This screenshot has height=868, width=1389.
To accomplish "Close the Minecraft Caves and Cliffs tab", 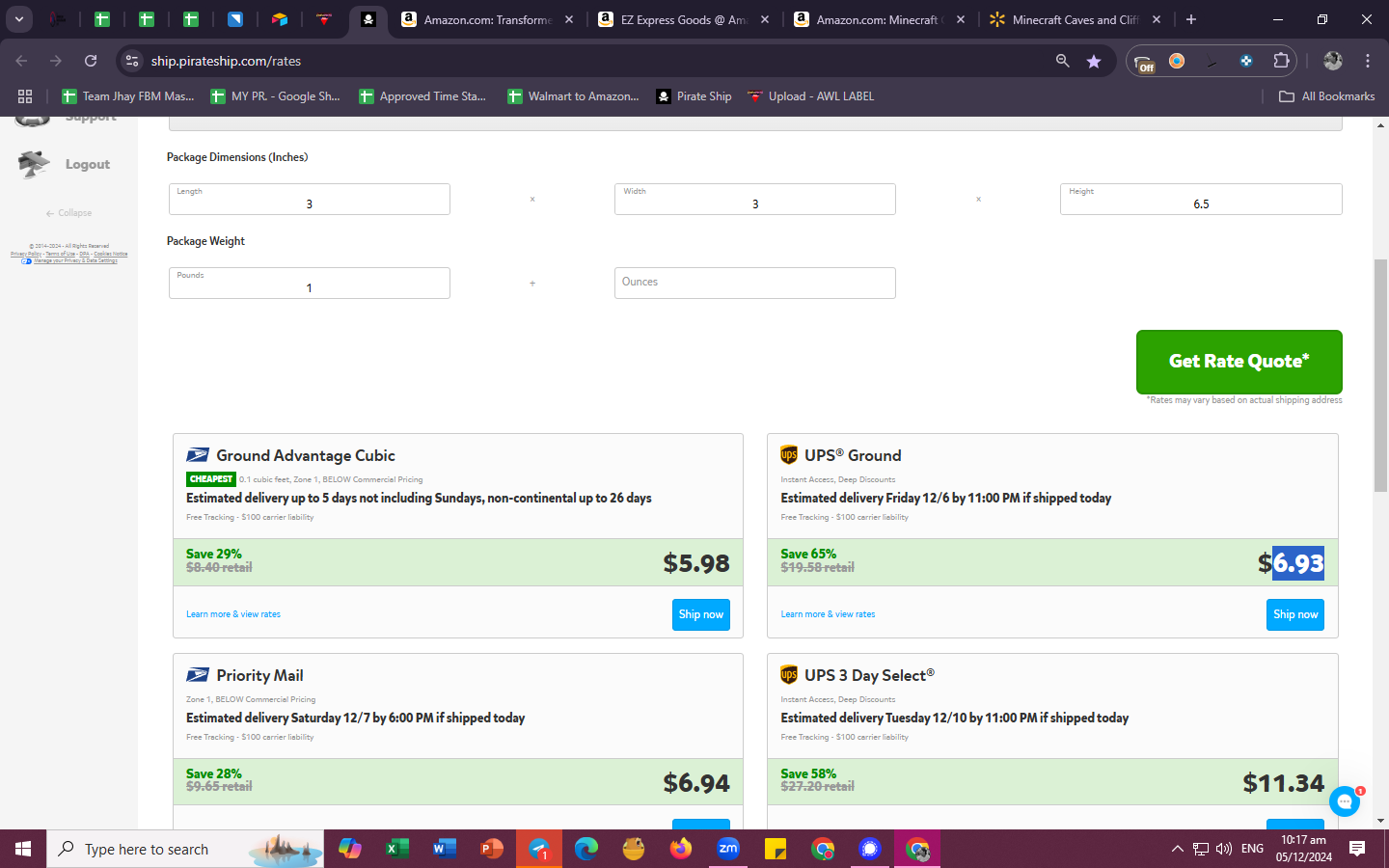I will click(1157, 19).
